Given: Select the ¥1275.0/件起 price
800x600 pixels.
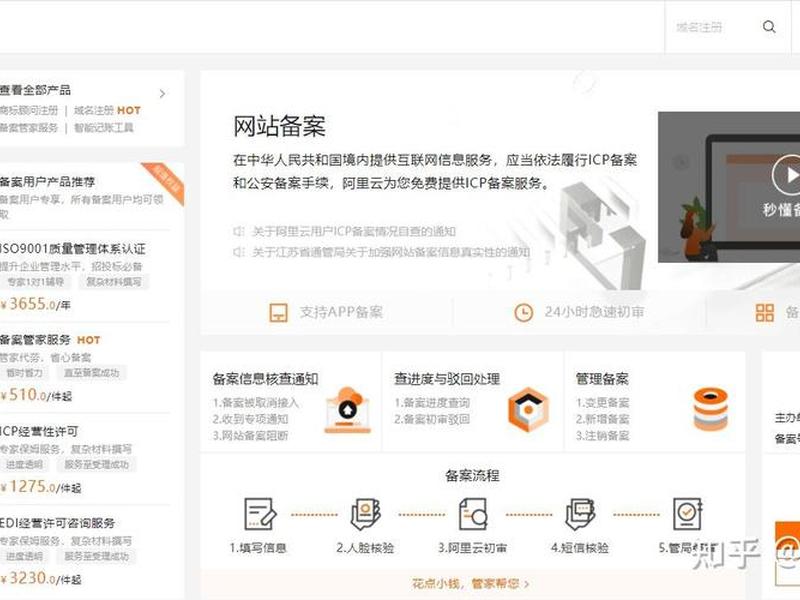Looking at the screenshot, I should (x=41, y=486).
